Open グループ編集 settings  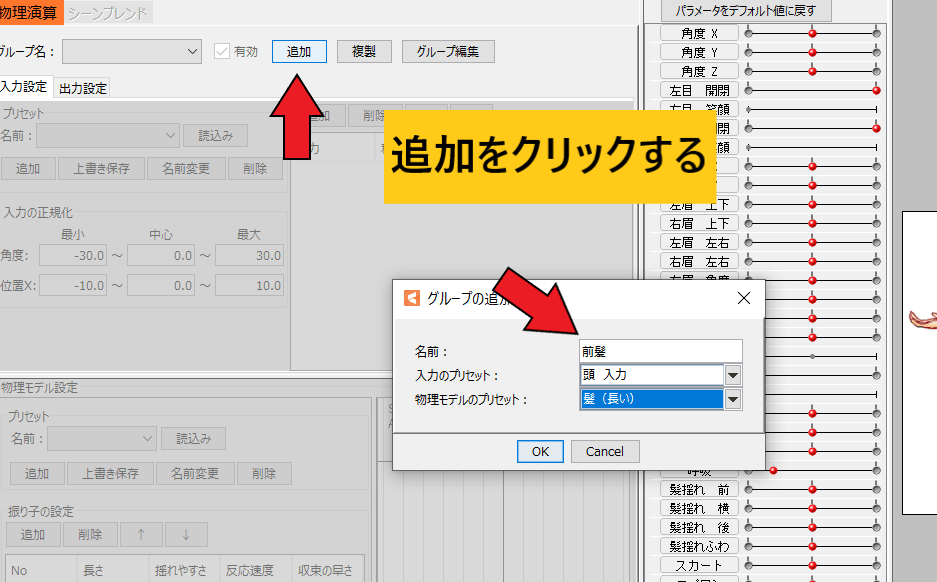coord(447,52)
